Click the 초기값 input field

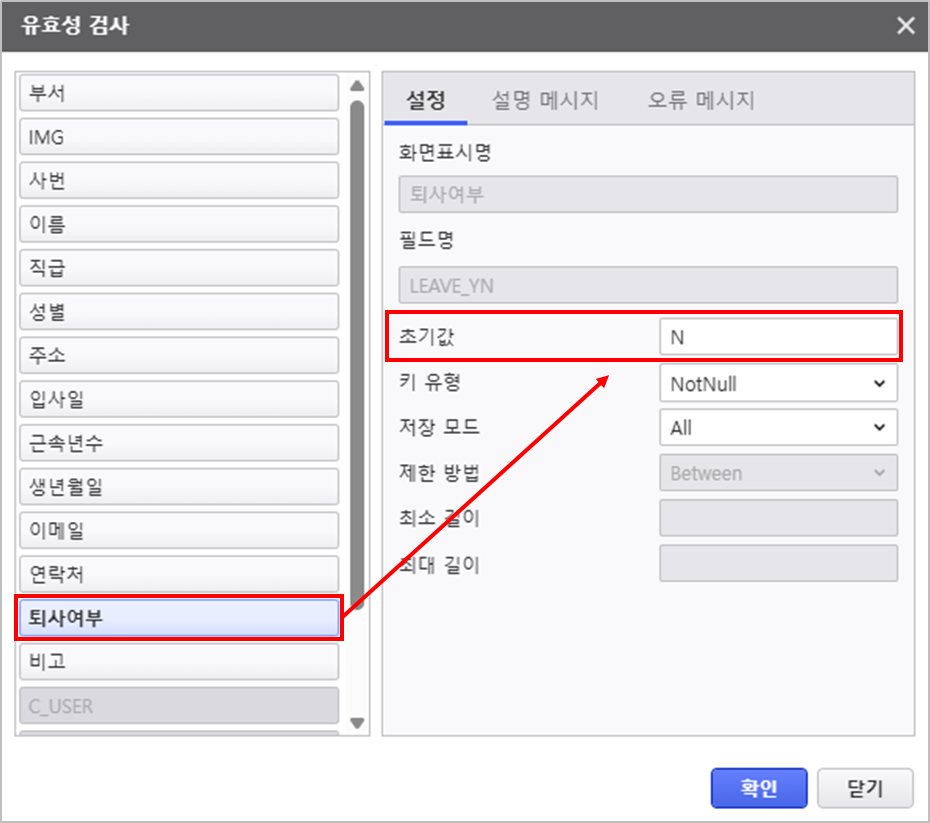[778, 338]
